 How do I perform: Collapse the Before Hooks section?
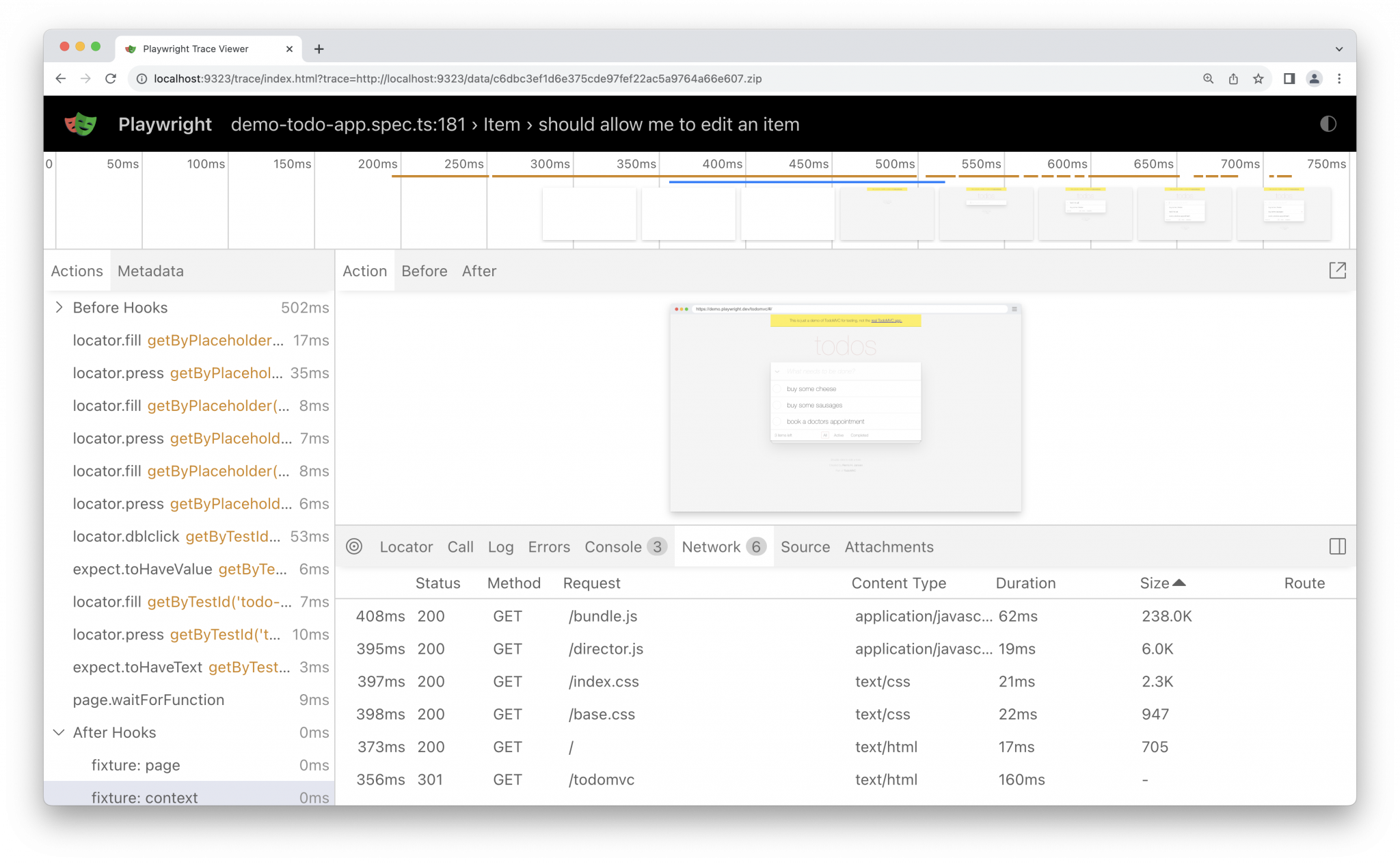pyautogui.click(x=59, y=307)
